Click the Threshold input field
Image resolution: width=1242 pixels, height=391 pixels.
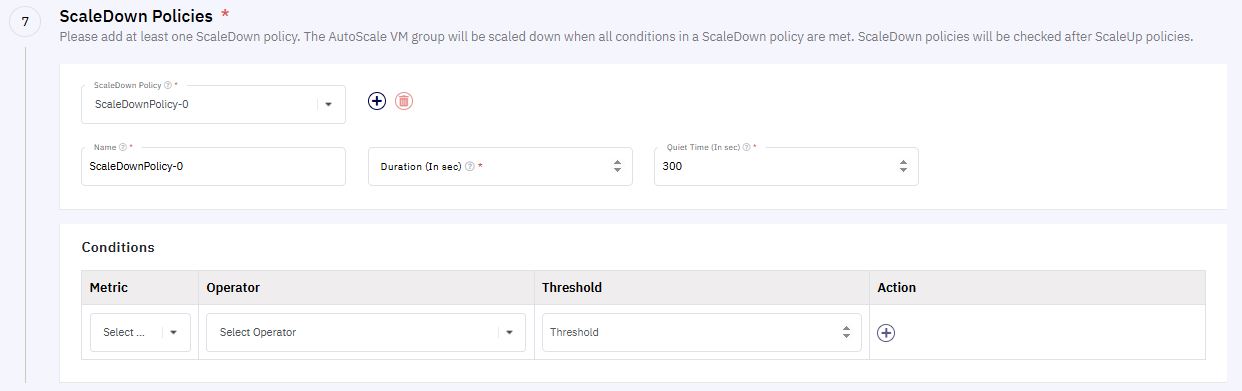[701, 332]
